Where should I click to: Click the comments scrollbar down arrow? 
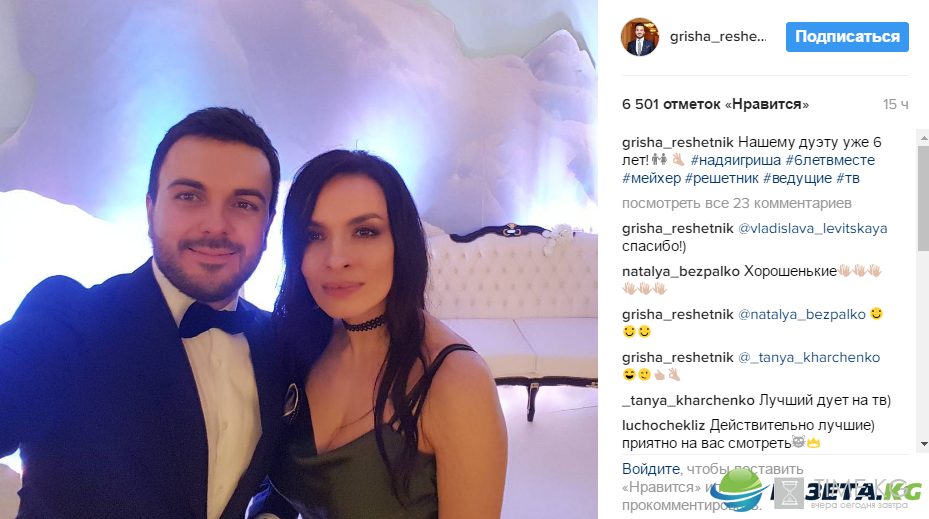[924, 444]
